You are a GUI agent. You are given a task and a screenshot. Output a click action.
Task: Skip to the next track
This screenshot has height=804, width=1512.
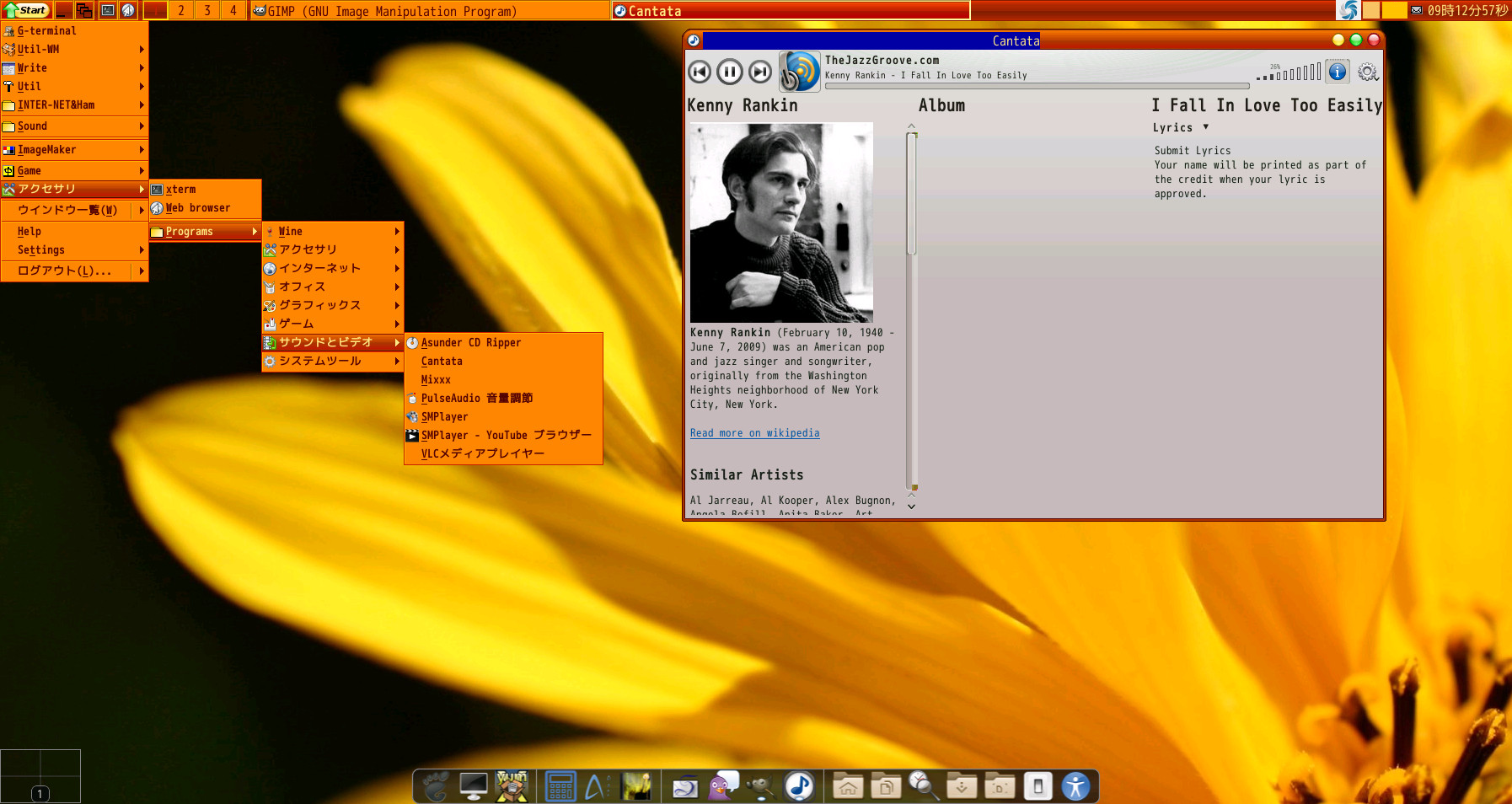click(759, 72)
